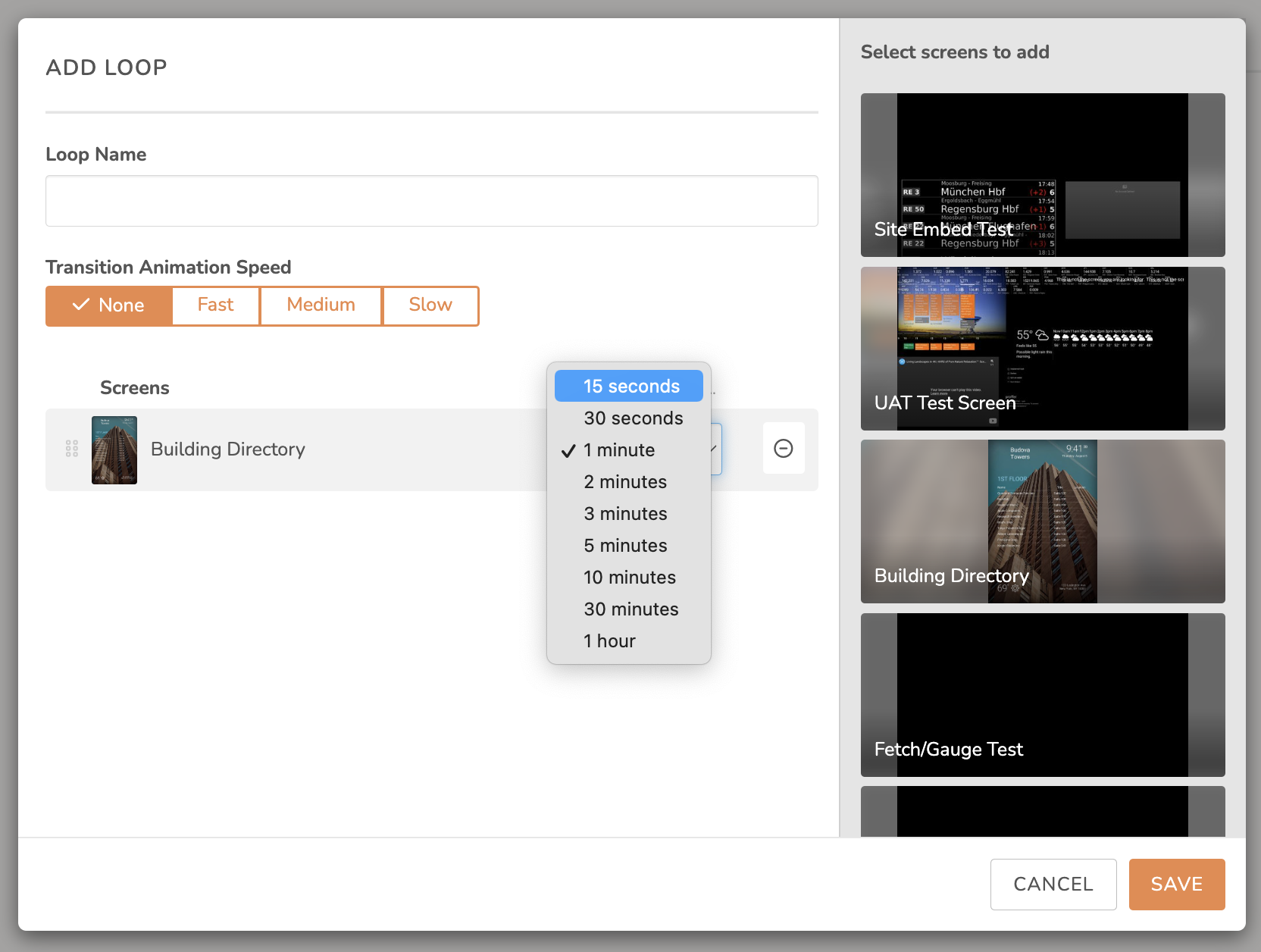Save the new loop

pos(1176,884)
